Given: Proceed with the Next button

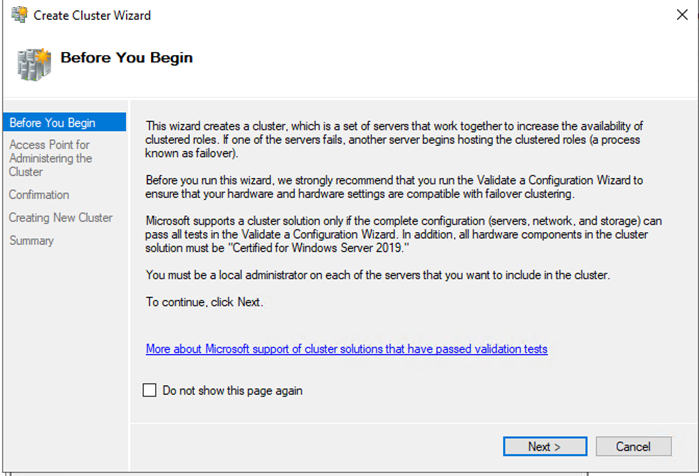Looking at the screenshot, I should [x=545, y=446].
